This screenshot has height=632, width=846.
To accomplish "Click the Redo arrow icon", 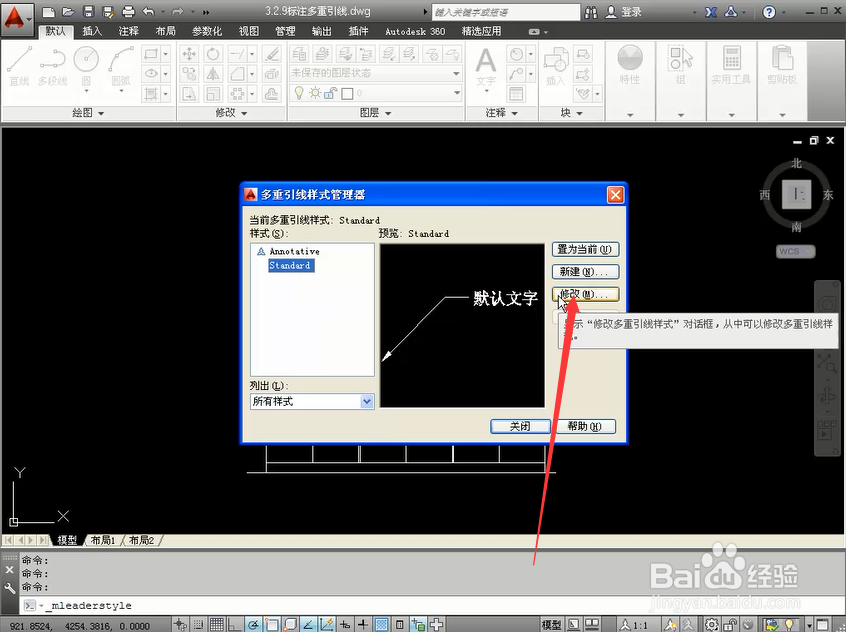I will point(178,11).
